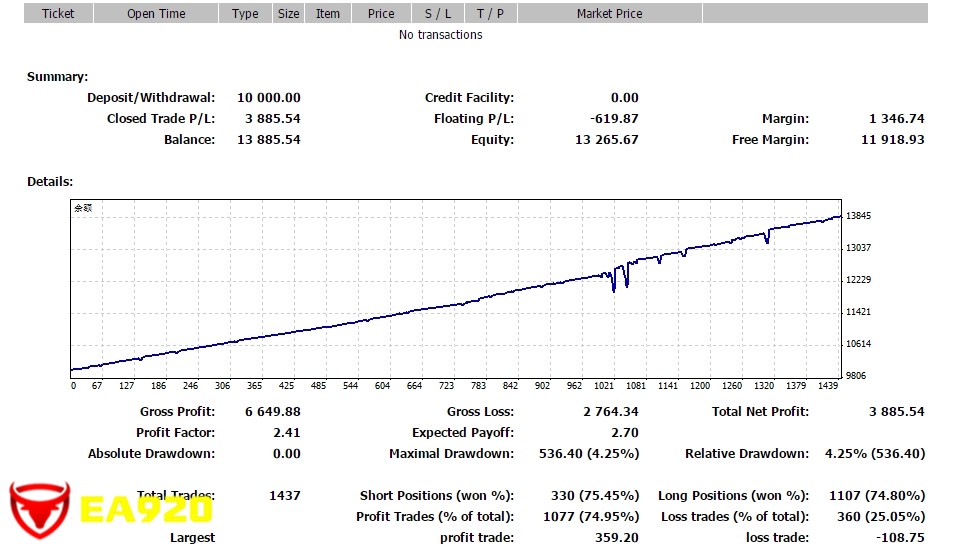
Task: Select the Free Margin value 11 918.93
Action: pyautogui.click(x=891, y=140)
